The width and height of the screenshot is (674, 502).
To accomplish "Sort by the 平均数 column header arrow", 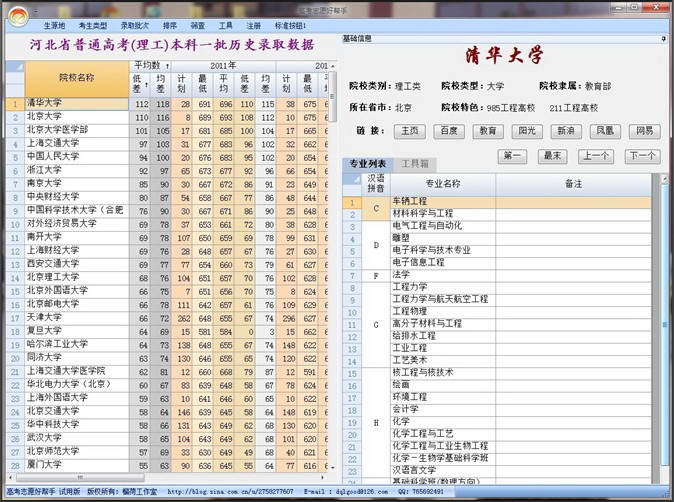I will 168,66.
